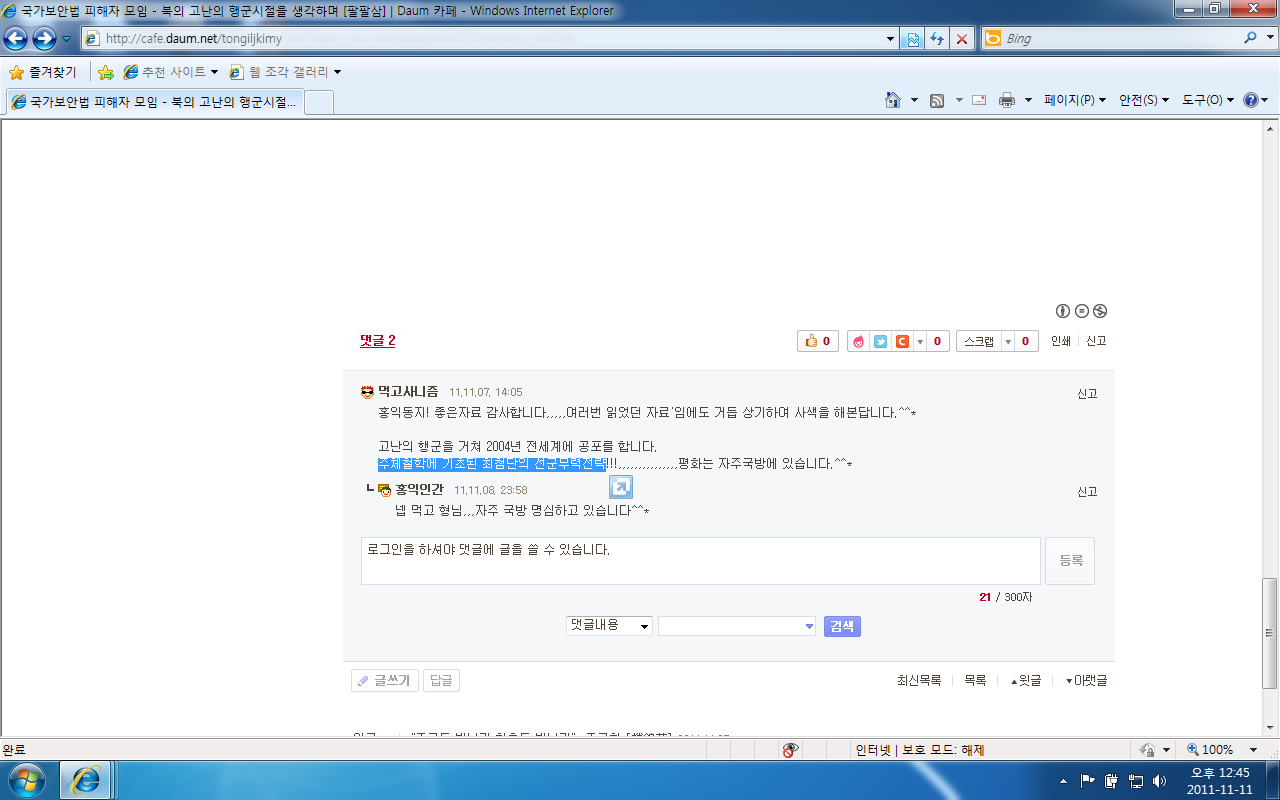1280x800 pixels.
Task: Click the 최신목록 link
Action: (918, 680)
